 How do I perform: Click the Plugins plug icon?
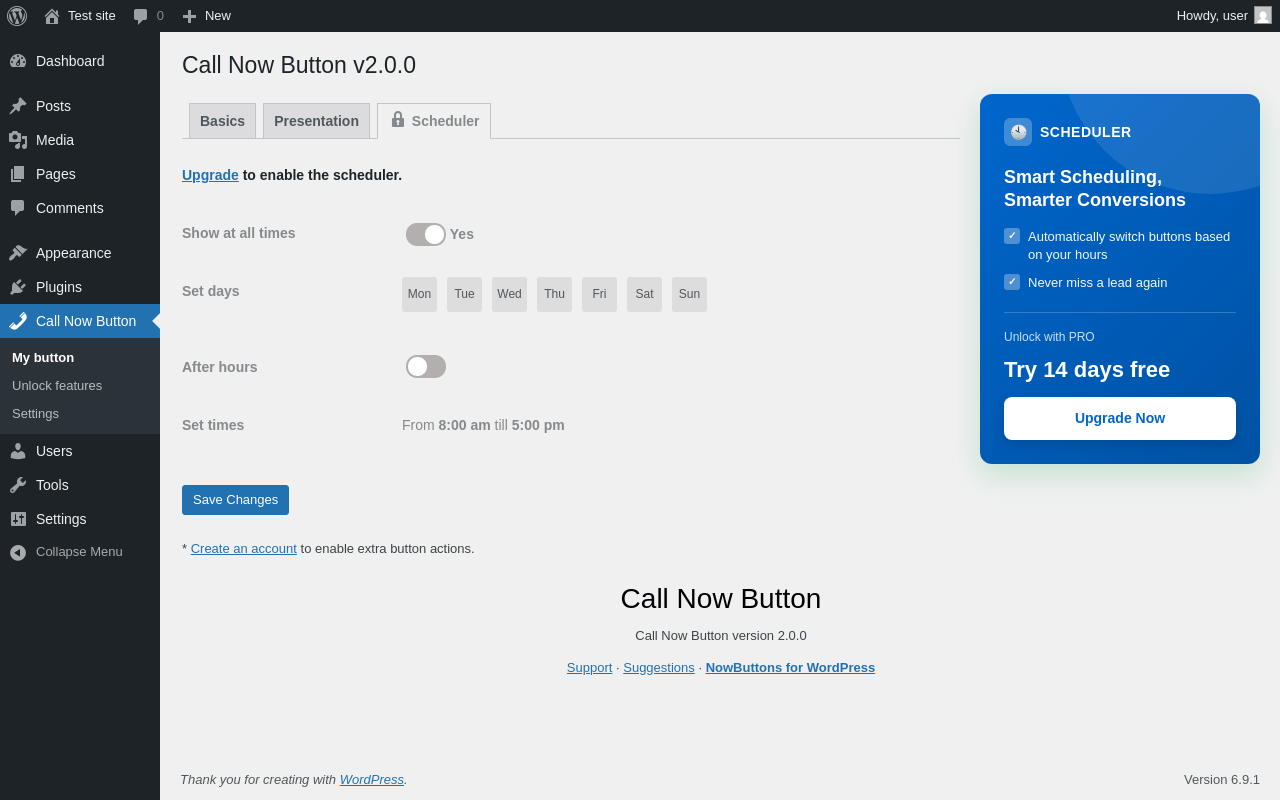(x=18, y=287)
